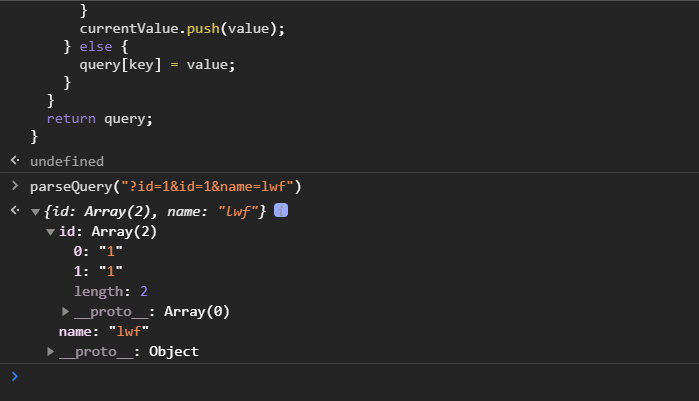Click the output arrow before the object result
This screenshot has width=699, height=401.
(x=14, y=211)
